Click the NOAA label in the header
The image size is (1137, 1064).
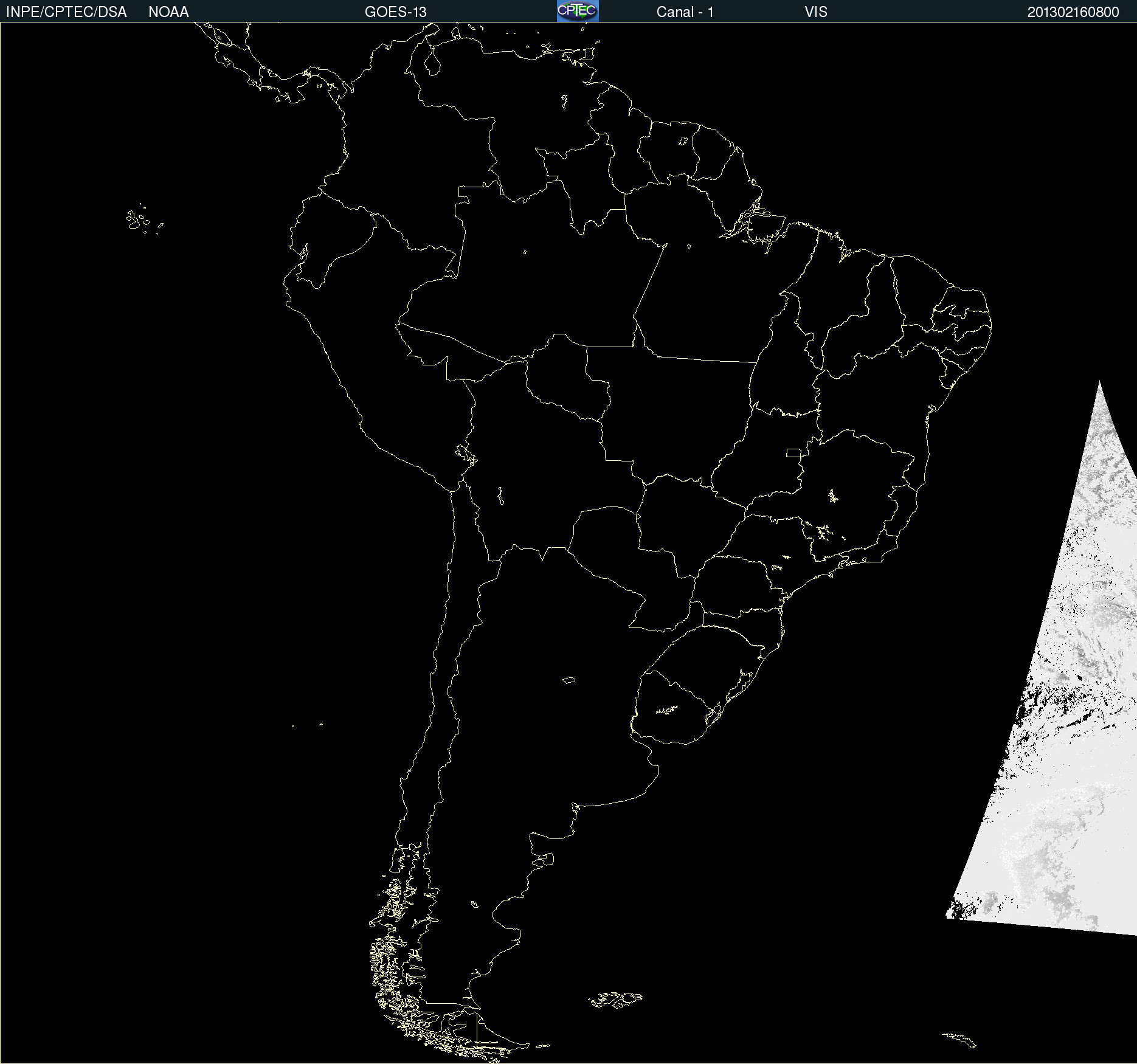168,12
